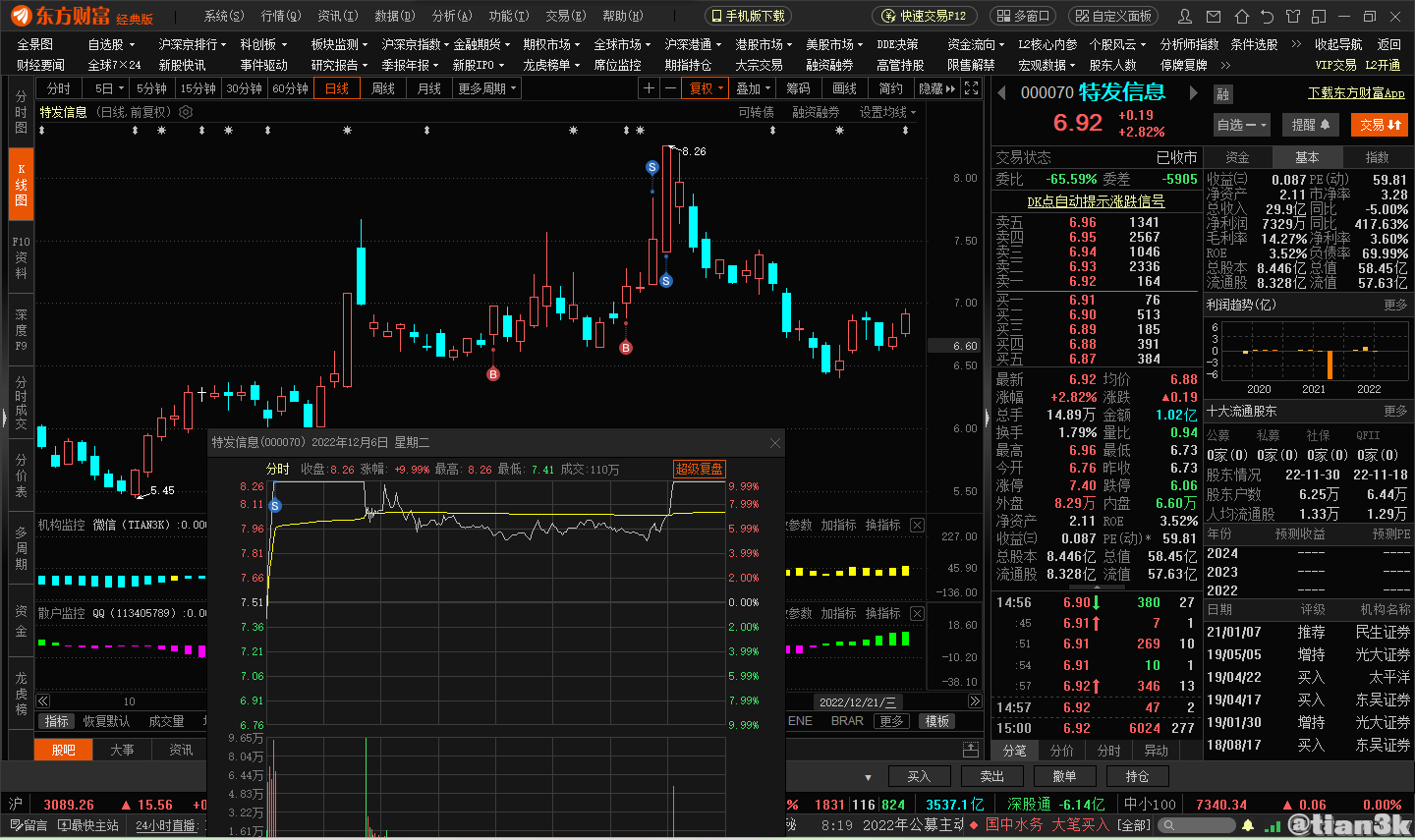Go to next stock arrow
The height and width of the screenshot is (840, 1415).
pyautogui.click(x=1194, y=93)
